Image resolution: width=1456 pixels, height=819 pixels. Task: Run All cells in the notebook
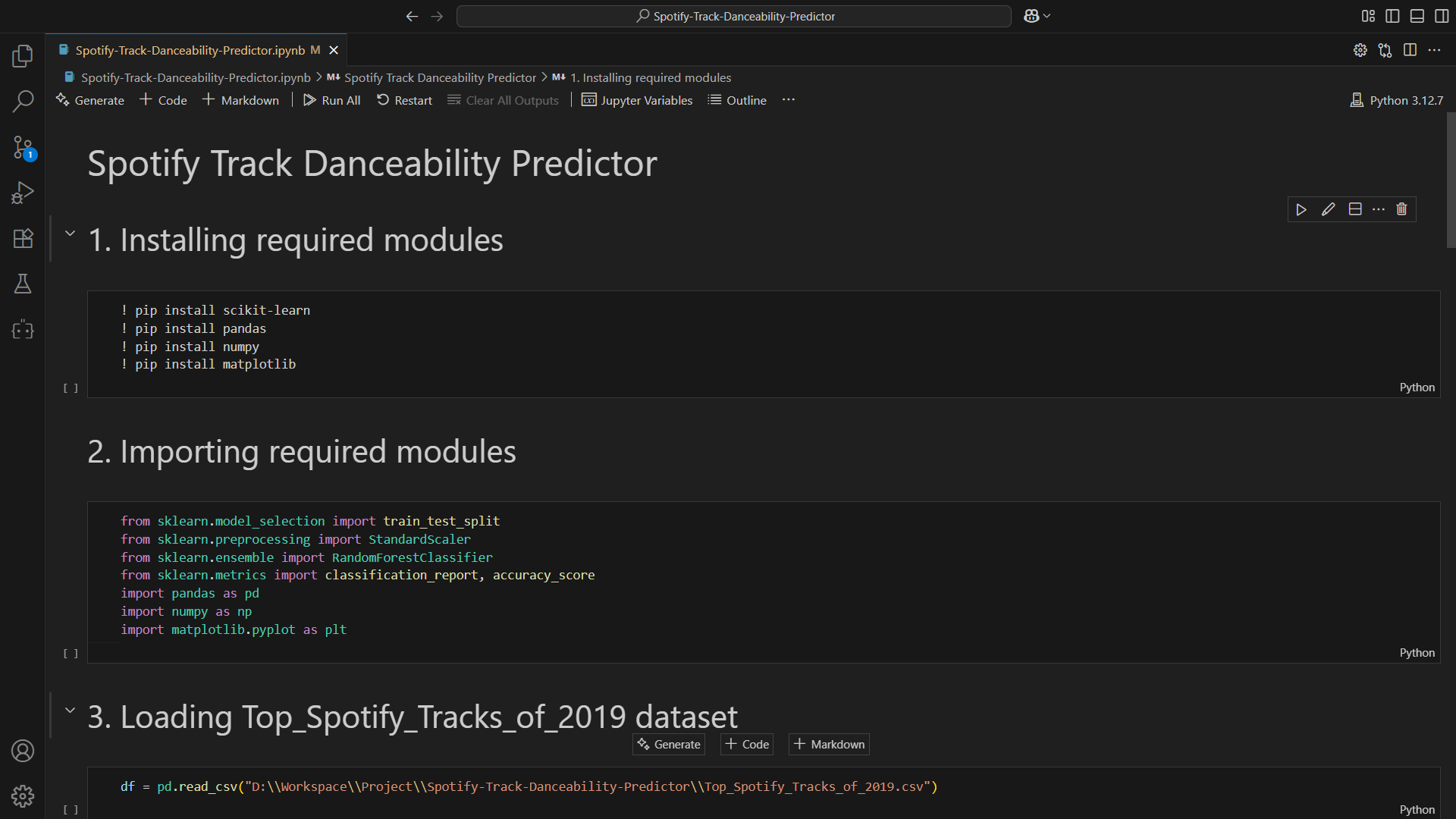[331, 99]
